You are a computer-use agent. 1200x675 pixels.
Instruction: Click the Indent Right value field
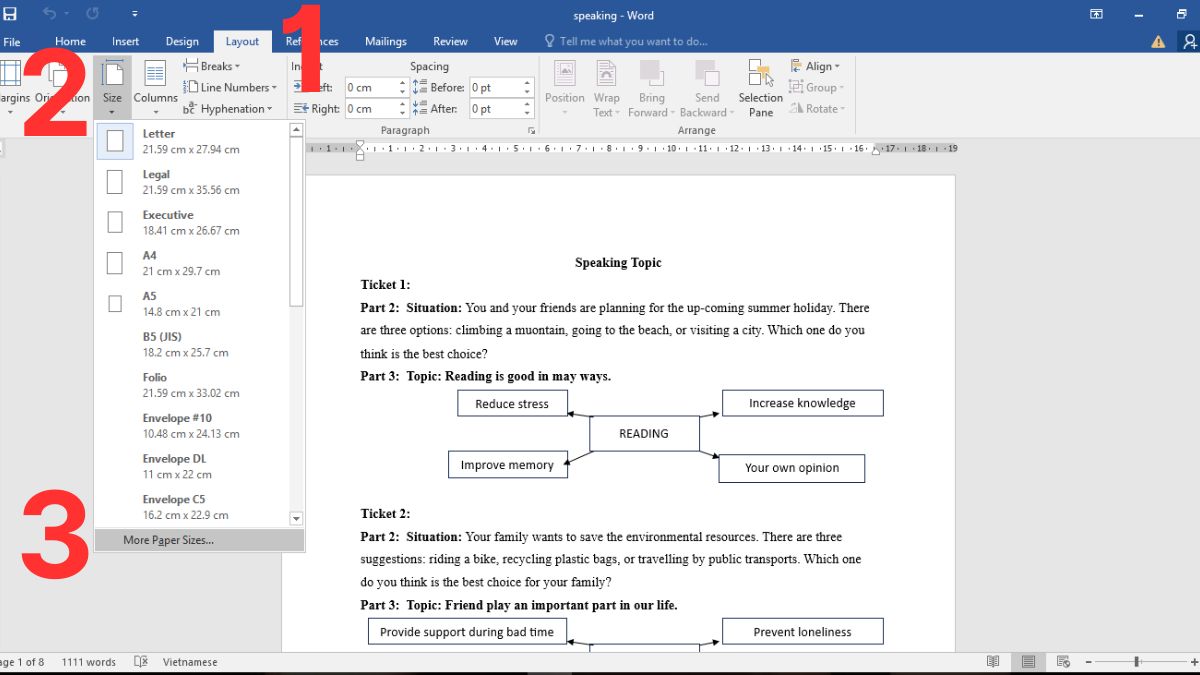371,109
